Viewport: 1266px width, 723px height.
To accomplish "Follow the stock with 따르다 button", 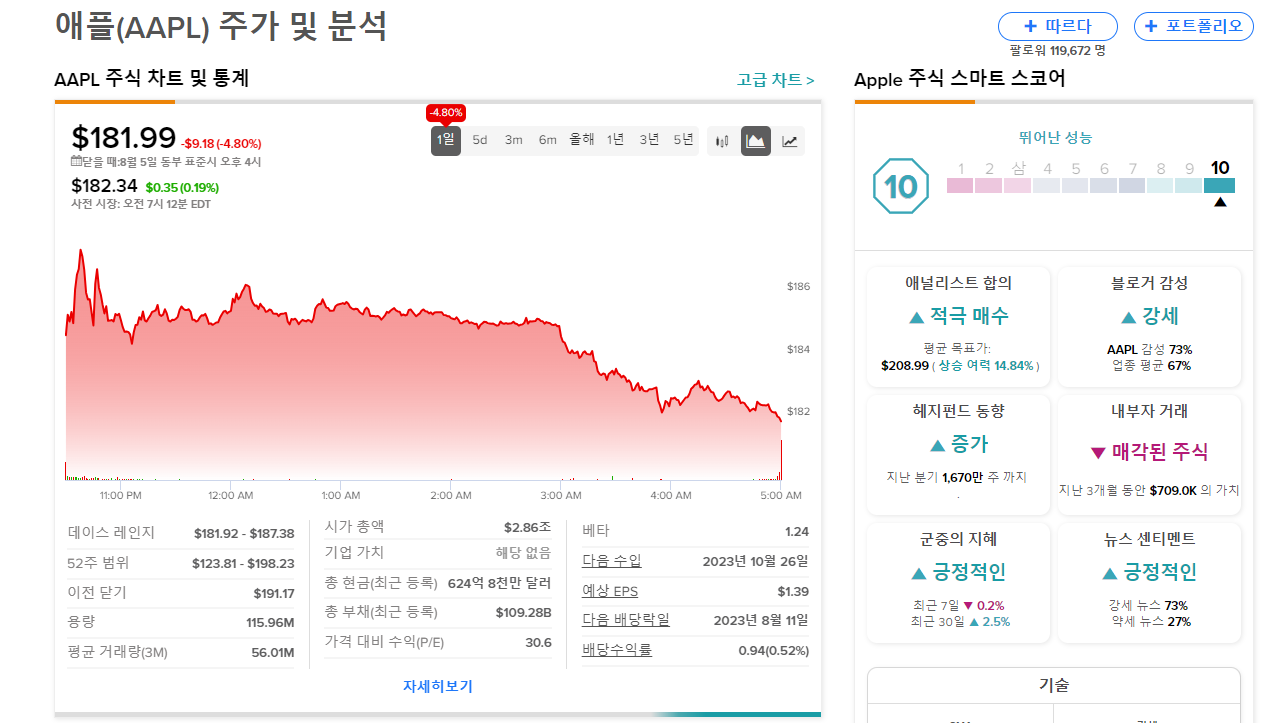I will click(x=1057, y=26).
